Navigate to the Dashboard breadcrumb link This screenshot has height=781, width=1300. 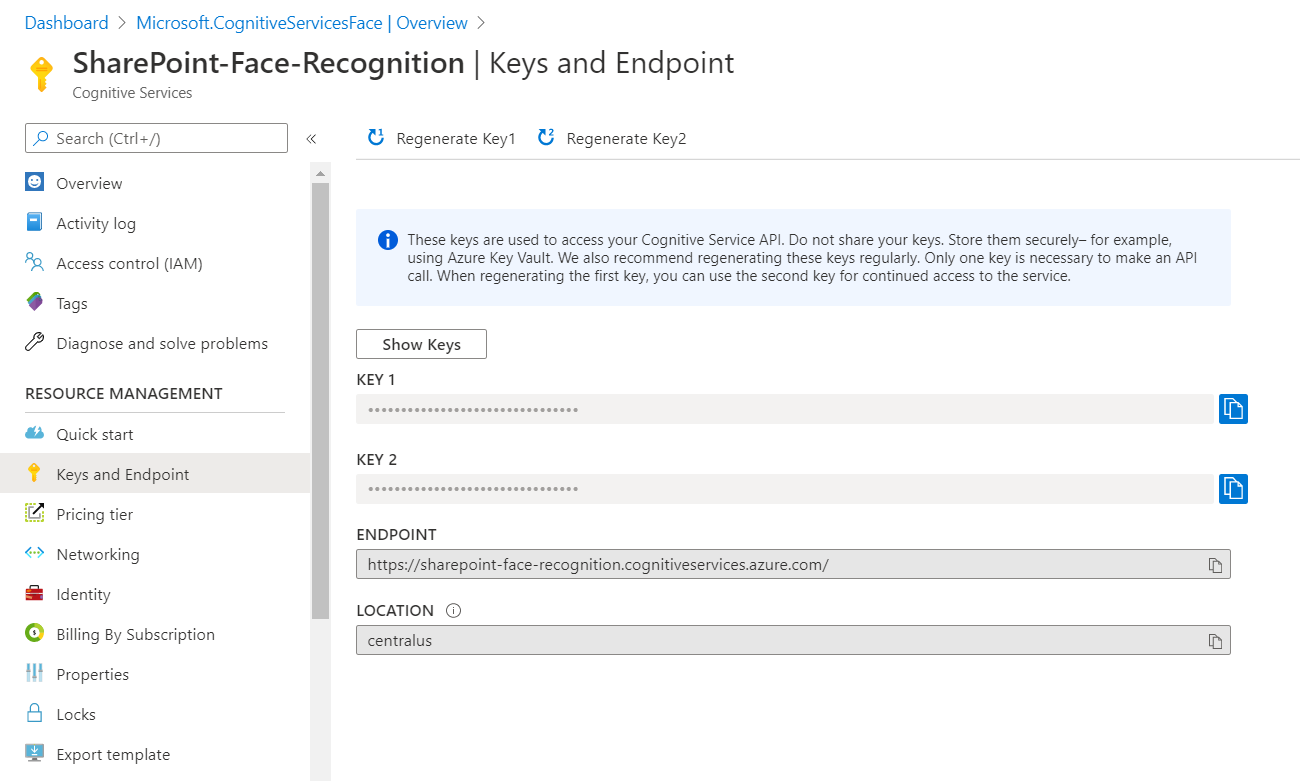click(66, 23)
